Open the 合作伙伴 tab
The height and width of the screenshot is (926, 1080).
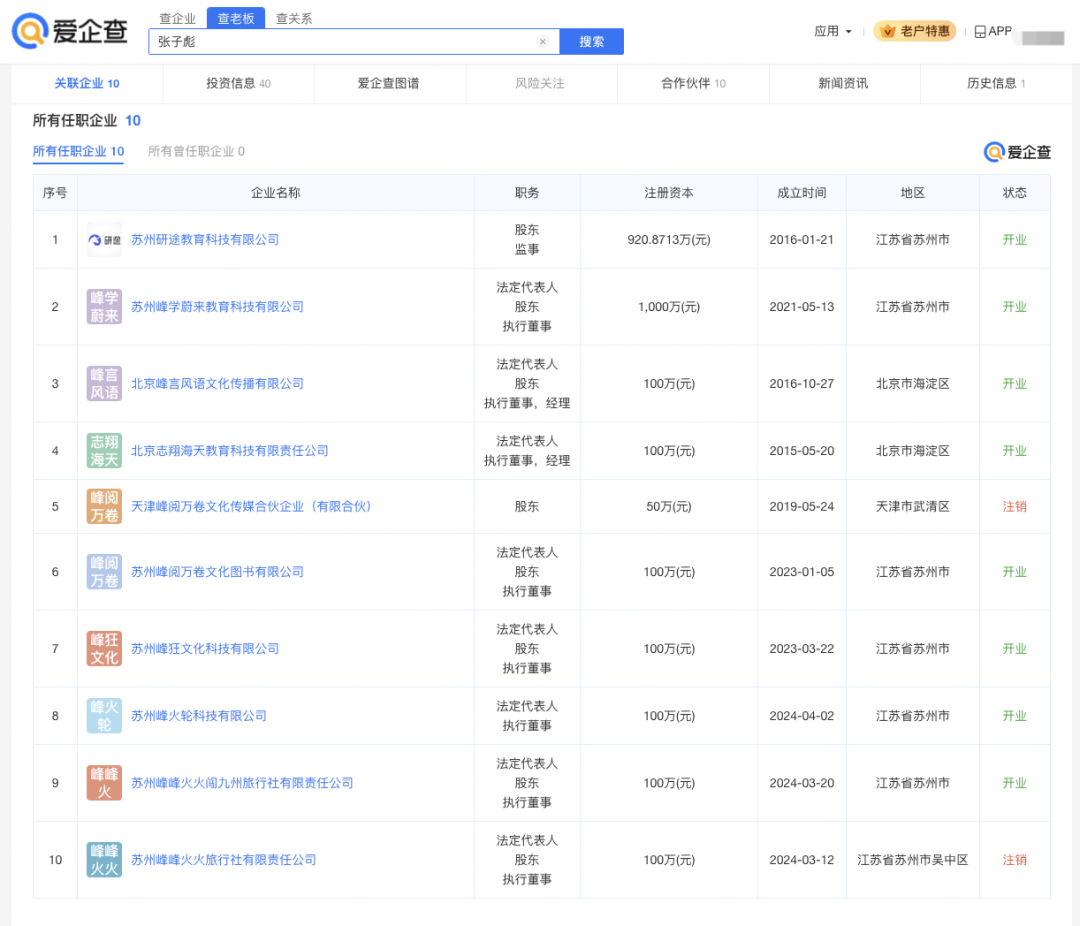pyautogui.click(x=692, y=84)
